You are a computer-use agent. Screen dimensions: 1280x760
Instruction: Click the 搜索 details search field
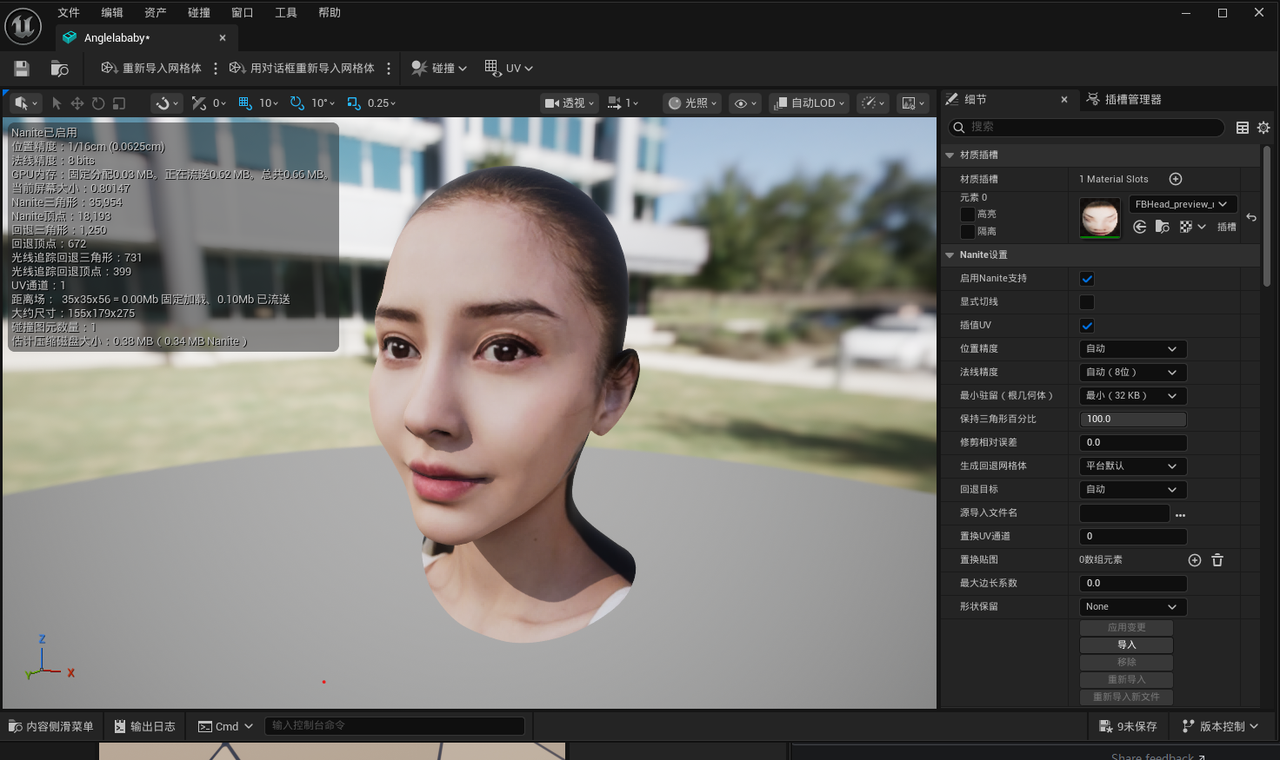click(1086, 127)
